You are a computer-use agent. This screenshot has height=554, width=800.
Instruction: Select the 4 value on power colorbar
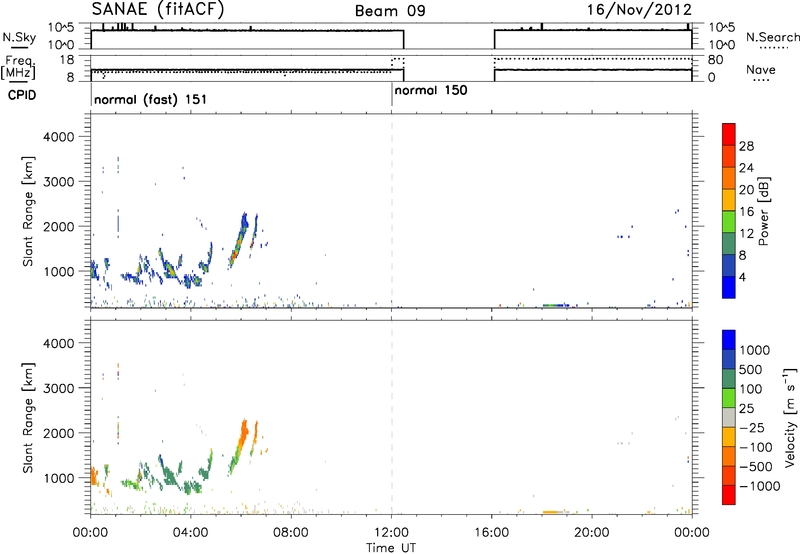(x=742, y=277)
